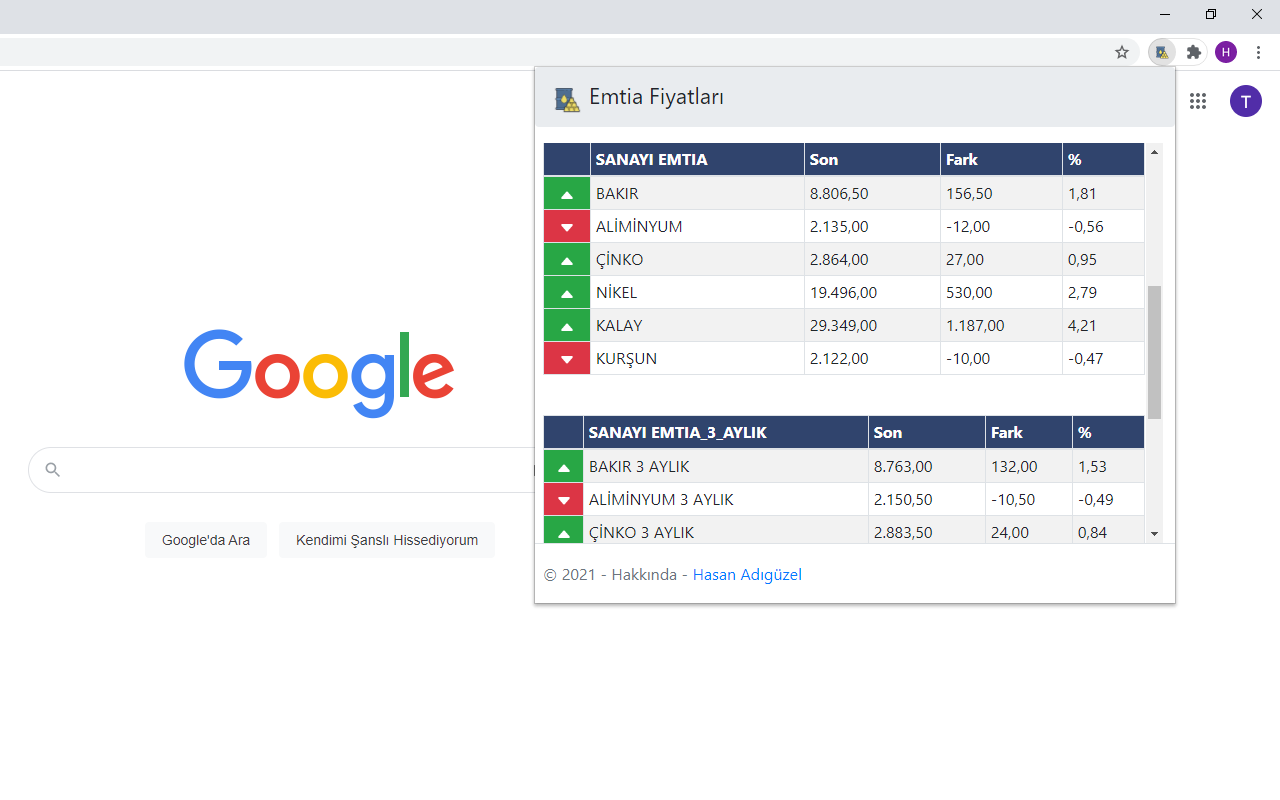The height and width of the screenshot is (800, 1280).
Task: Minimize the Chrome window
Action: [1165, 14]
